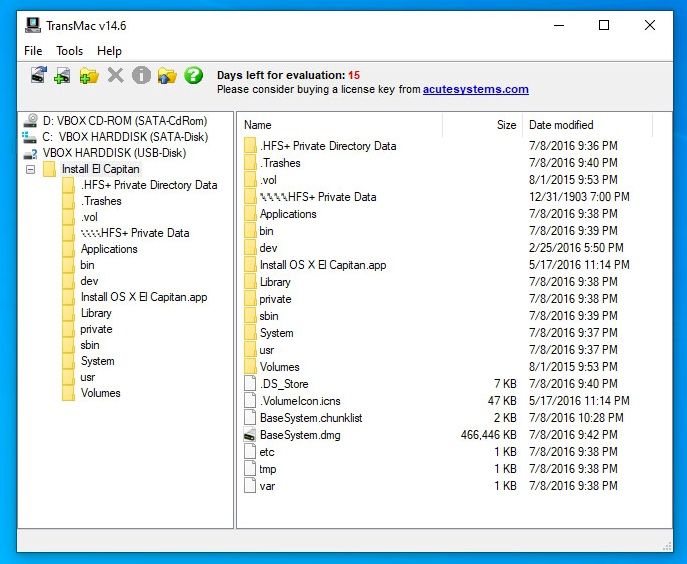The width and height of the screenshot is (687, 564).
Task: Click the refresh drives toolbar icon
Action: point(38,75)
